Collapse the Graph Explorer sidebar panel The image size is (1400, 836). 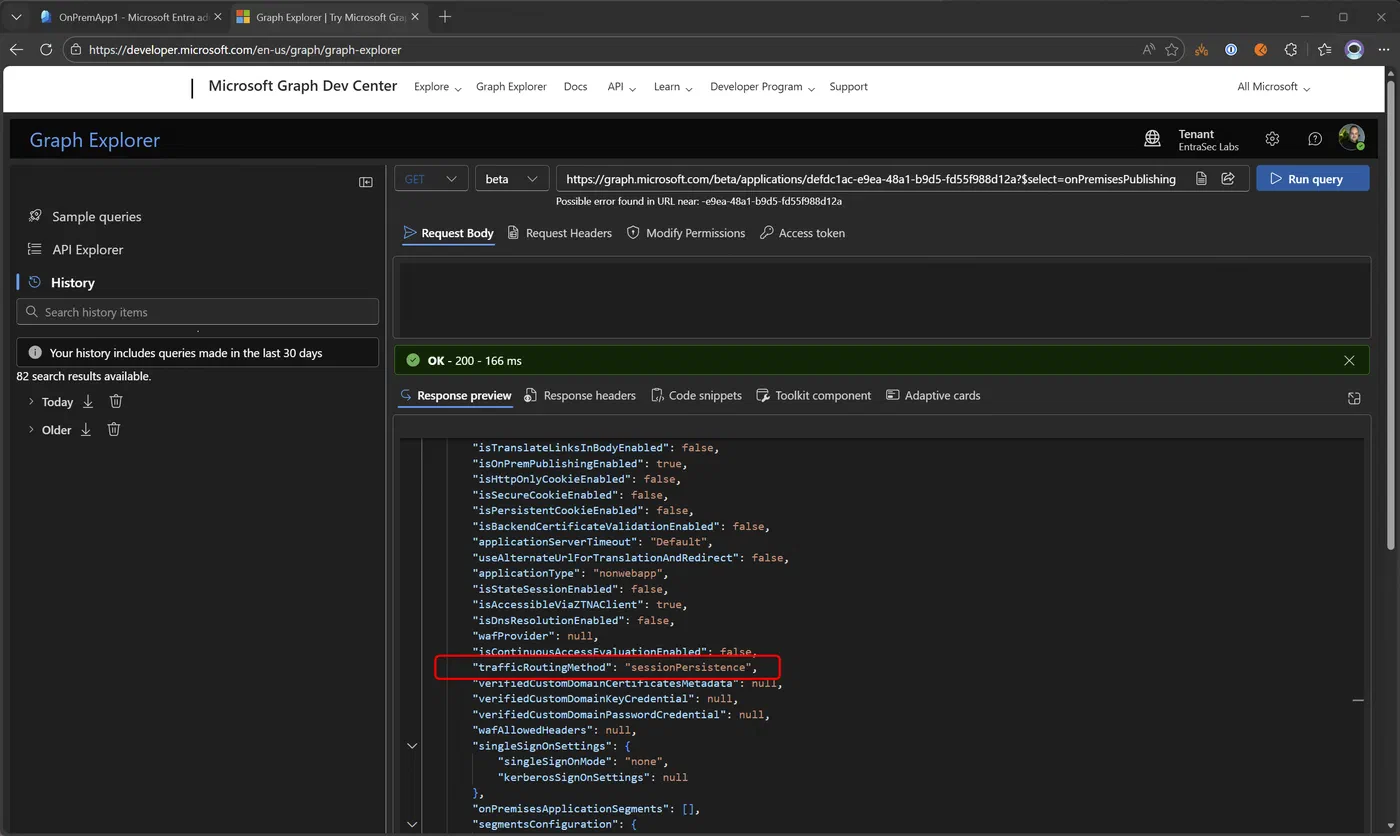[x=366, y=182]
